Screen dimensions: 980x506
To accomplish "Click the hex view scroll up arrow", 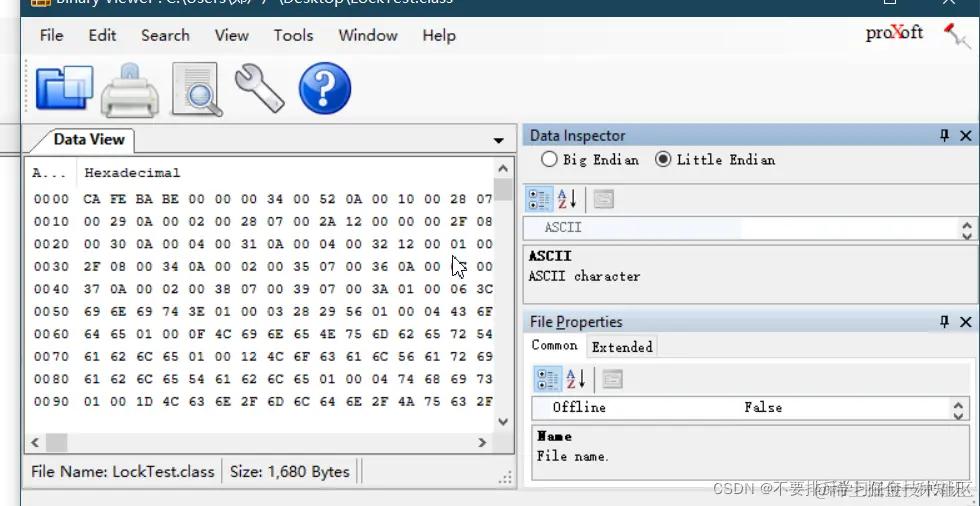I will 502,168.
